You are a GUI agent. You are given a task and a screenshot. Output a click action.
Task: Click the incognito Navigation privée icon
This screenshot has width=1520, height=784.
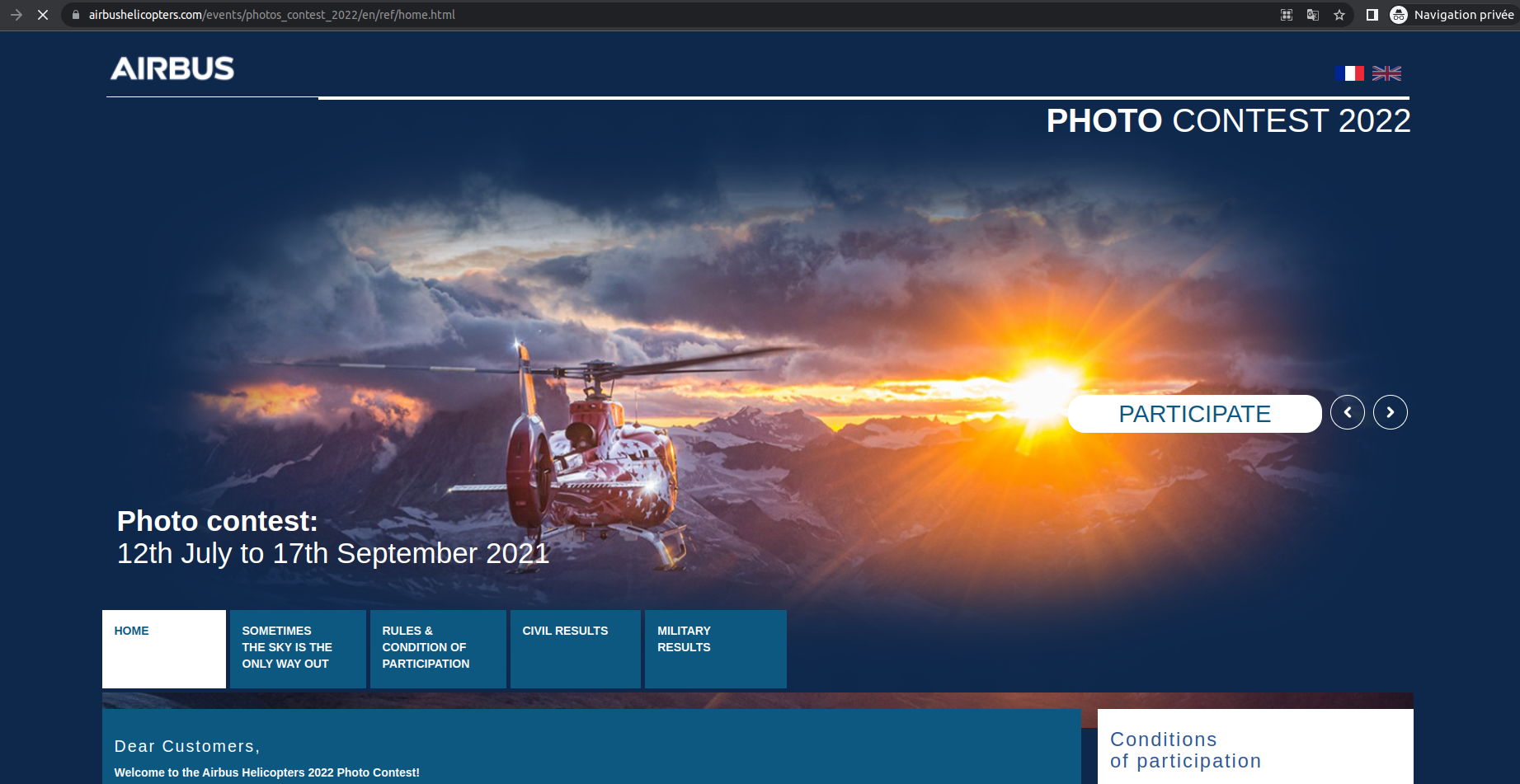pyautogui.click(x=1399, y=15)
